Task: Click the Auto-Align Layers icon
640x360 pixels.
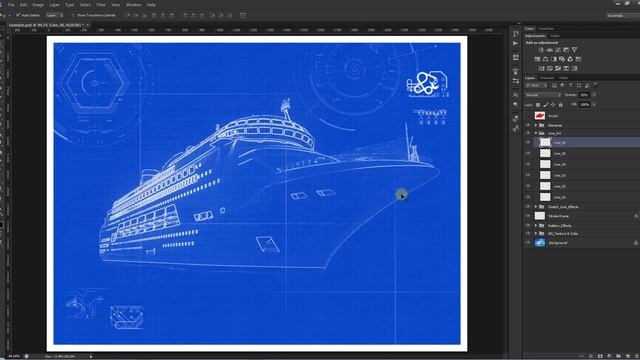Action: tap(243, 15)
